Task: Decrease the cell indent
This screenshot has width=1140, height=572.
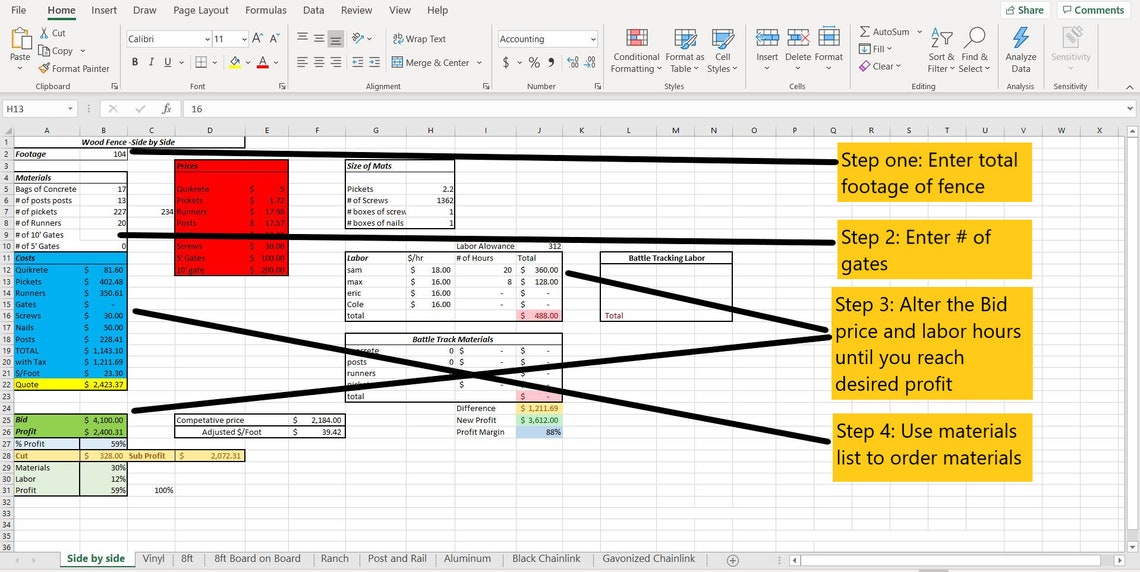Action: click(358, 63)
